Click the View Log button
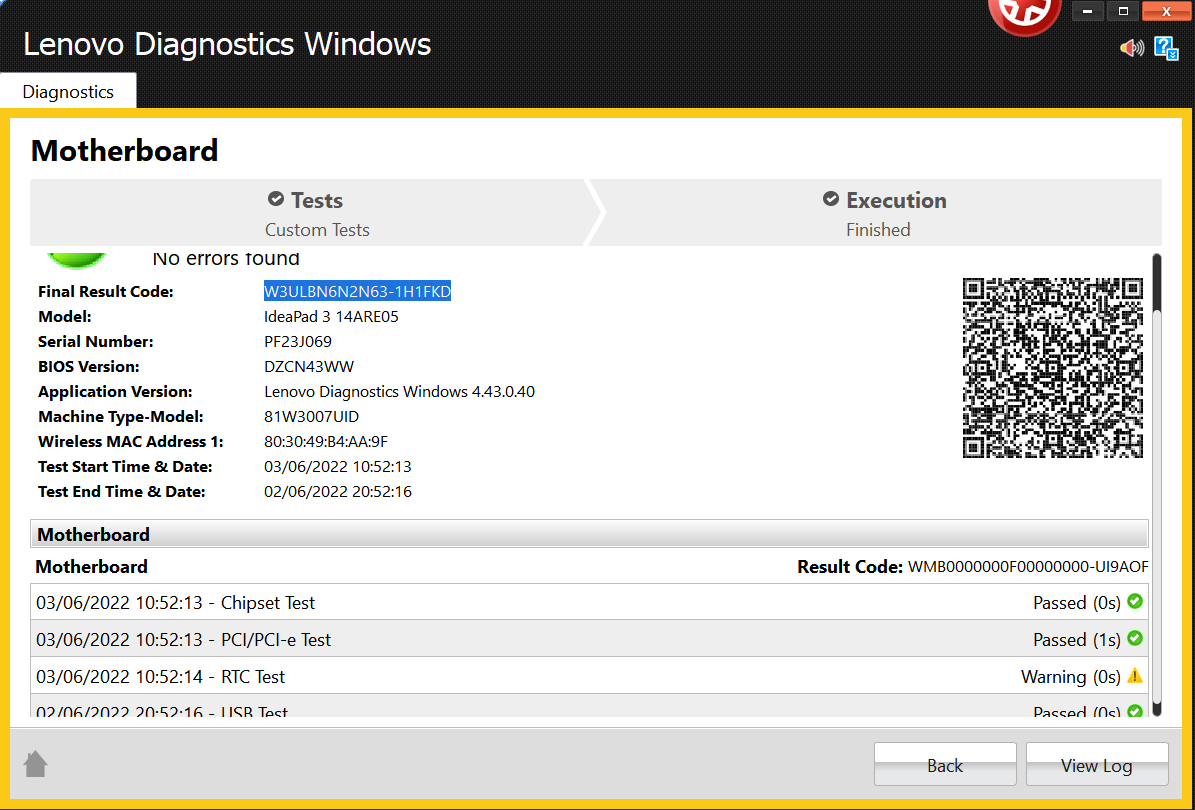Viewport: 1195px width, 810px height. [x=1097, y=764]
